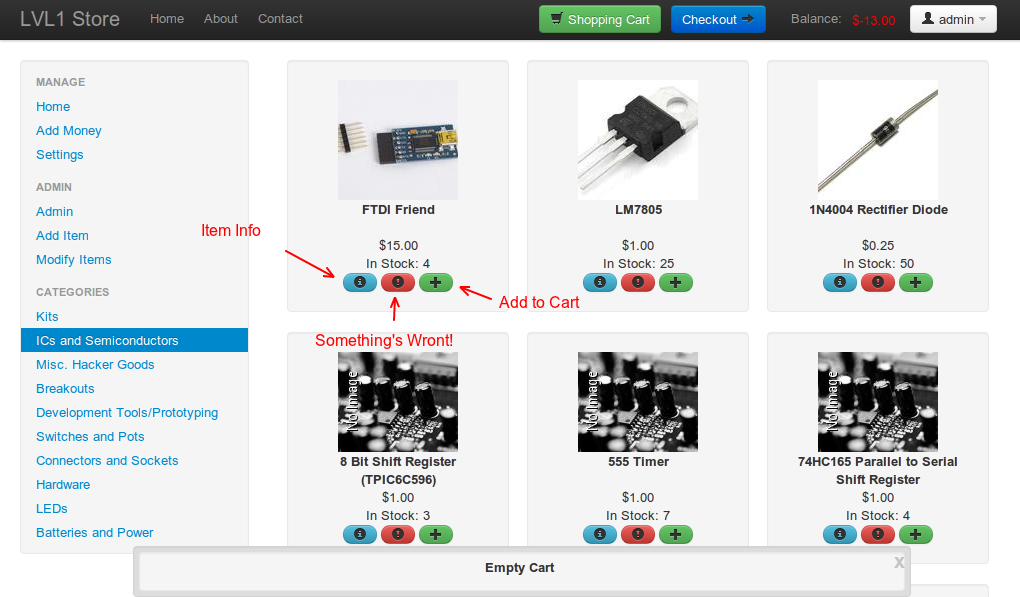This screenshot has width=1020, height=597.
Task: Open Contact page from top navigation
Action: coord(280,19)
